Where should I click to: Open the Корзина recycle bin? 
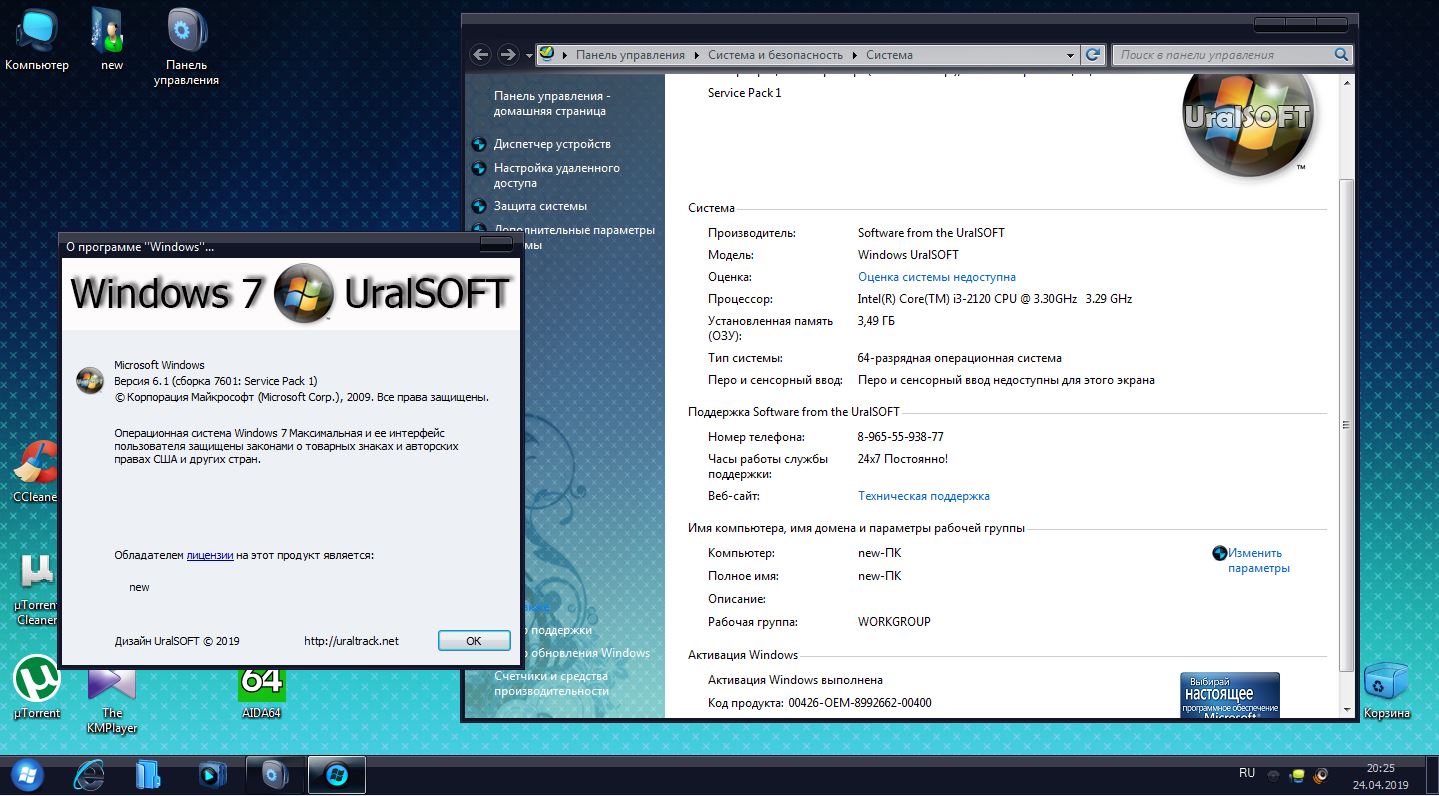[1386, 690]
